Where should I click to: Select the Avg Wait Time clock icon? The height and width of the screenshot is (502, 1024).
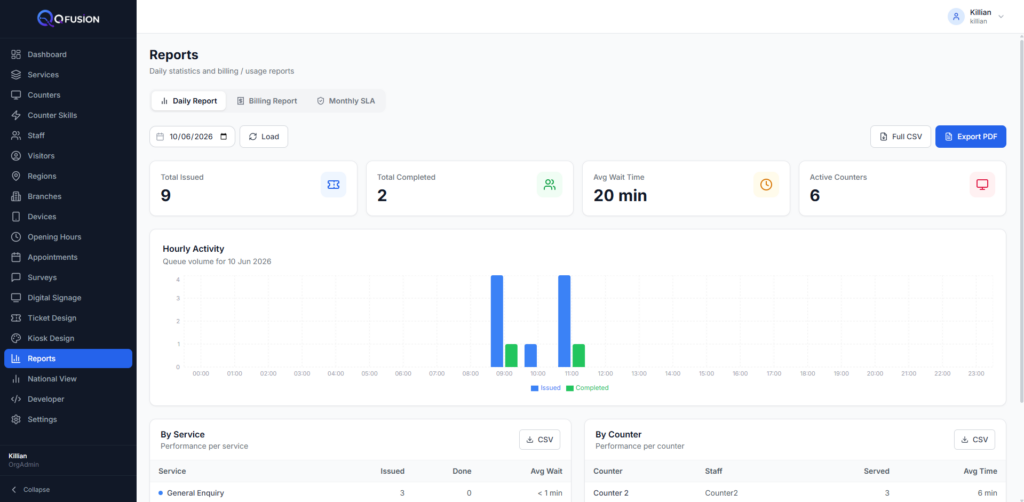click(x=766, y=185)
